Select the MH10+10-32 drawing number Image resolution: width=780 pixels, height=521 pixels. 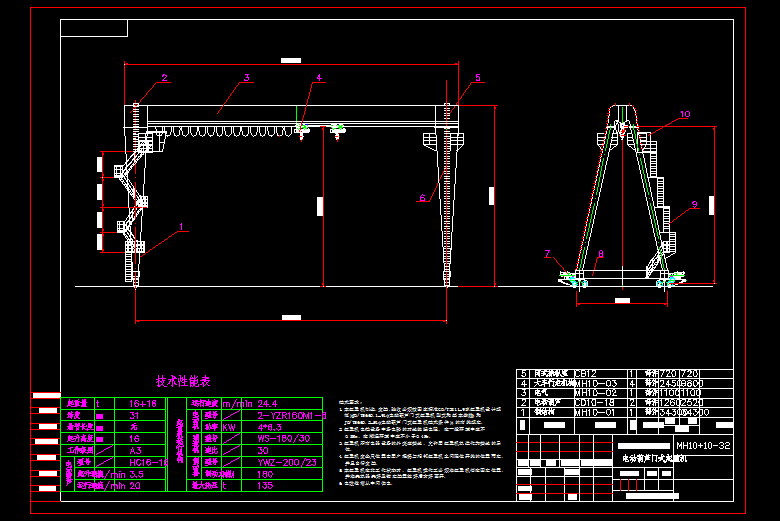[703, 445]
